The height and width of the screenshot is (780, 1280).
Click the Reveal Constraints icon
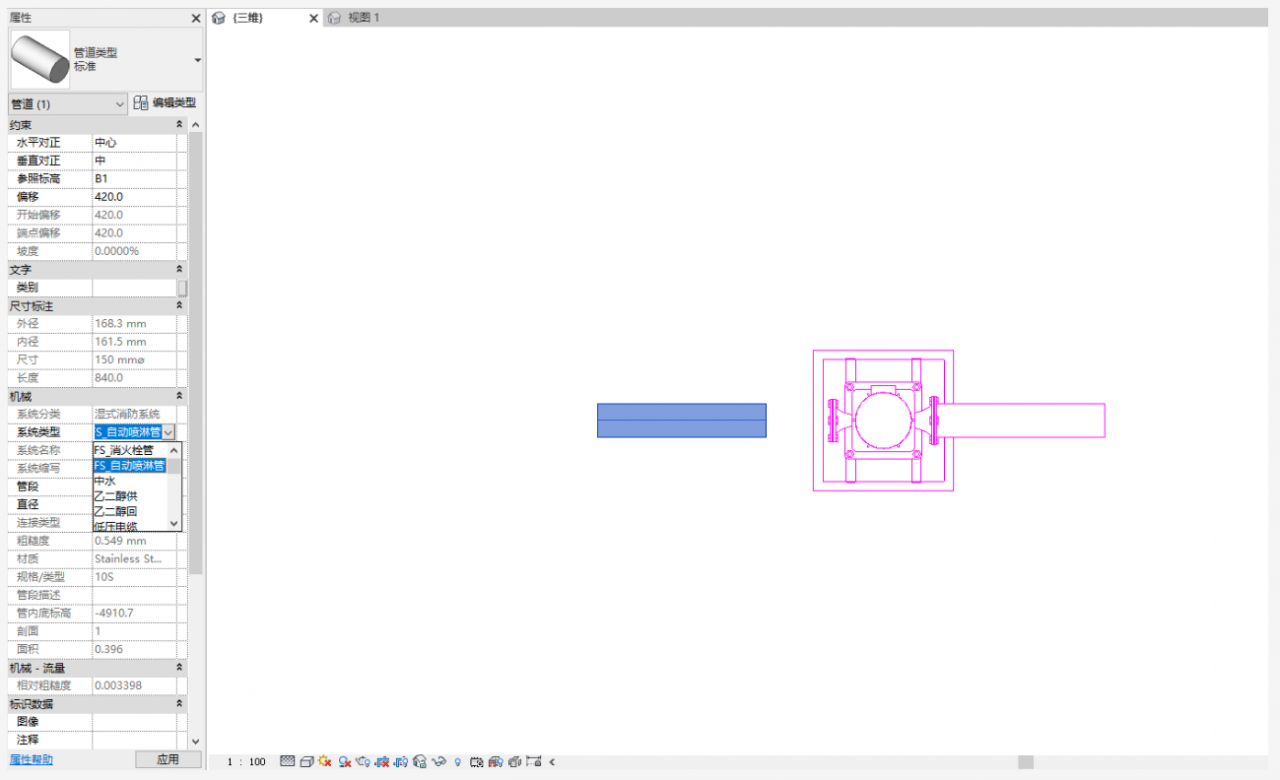[x=533, y=762]
